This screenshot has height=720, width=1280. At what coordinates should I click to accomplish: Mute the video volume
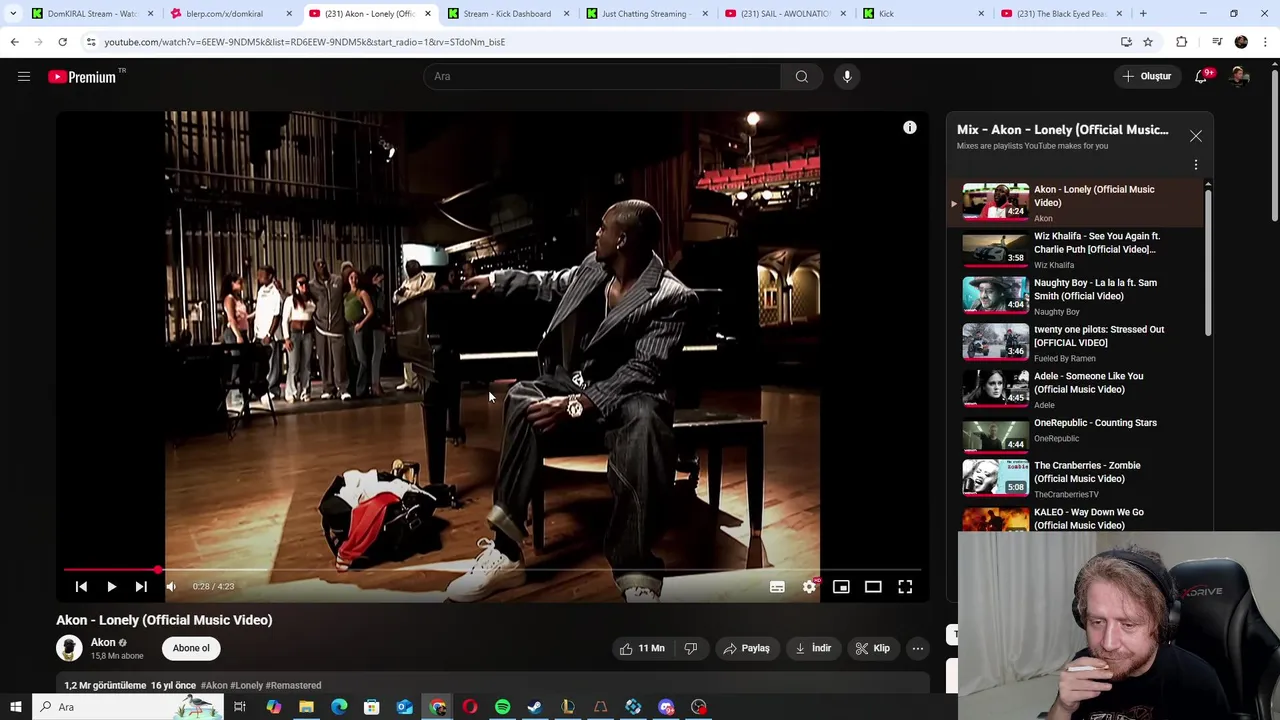pyautogui.click(x=171, y=587)
